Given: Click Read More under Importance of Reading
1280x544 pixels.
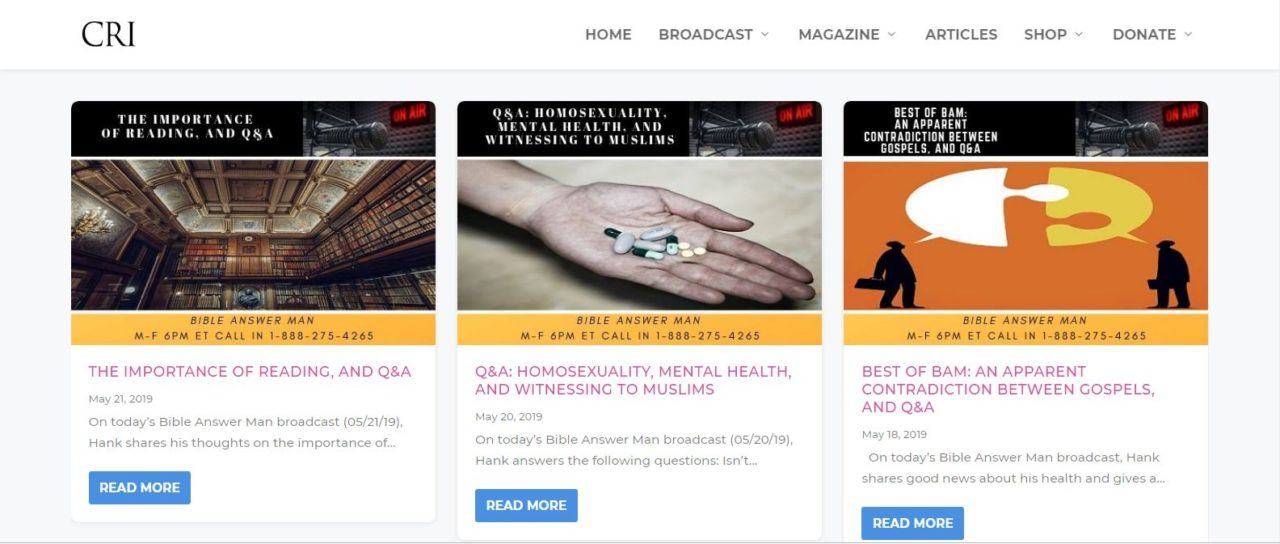Looking at the screenshot, I should [140, 488].
